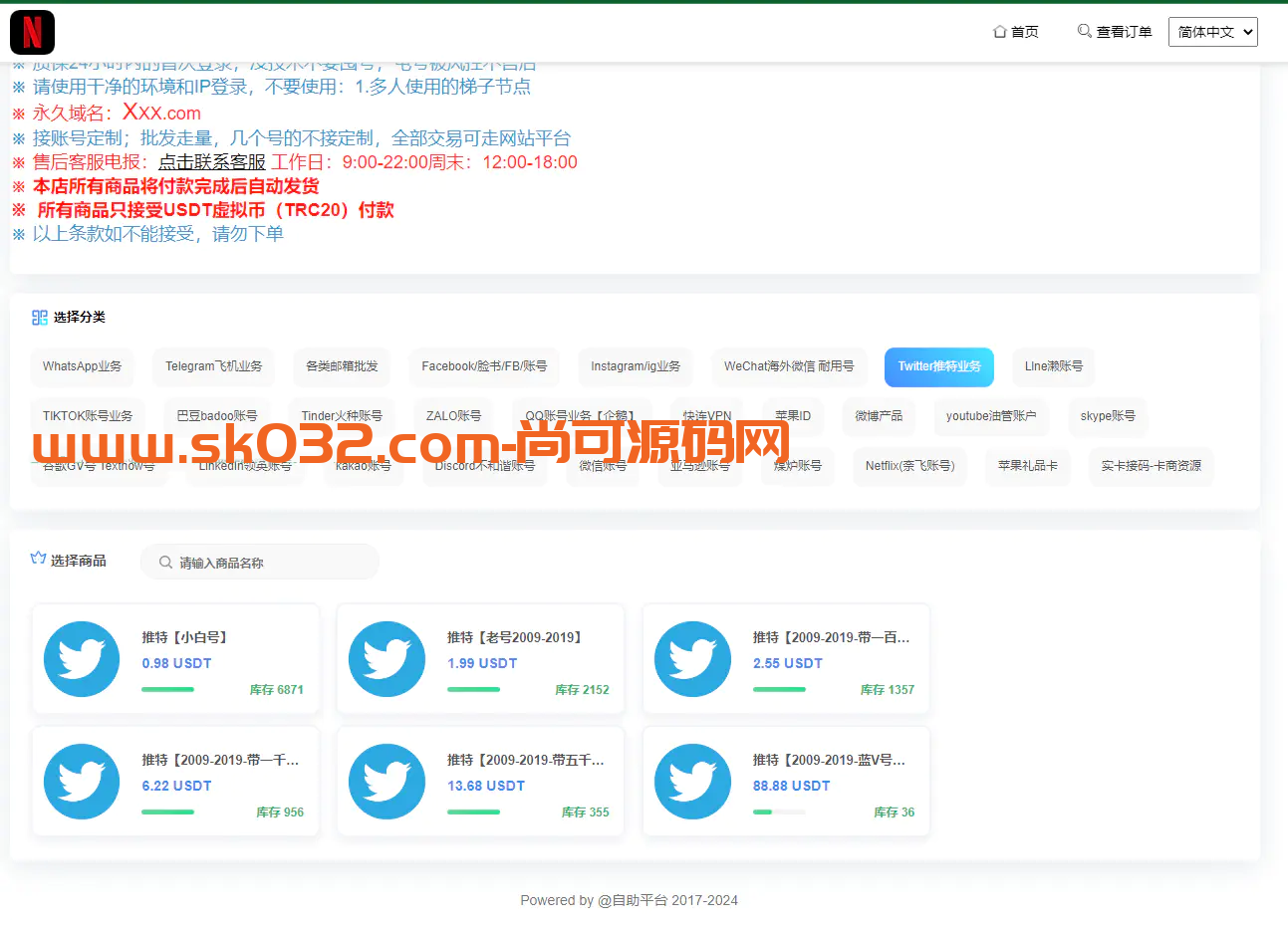Click the stock bar on the 库存 36 card
The height and width of the screenshot is (927, 1288).
779,811
